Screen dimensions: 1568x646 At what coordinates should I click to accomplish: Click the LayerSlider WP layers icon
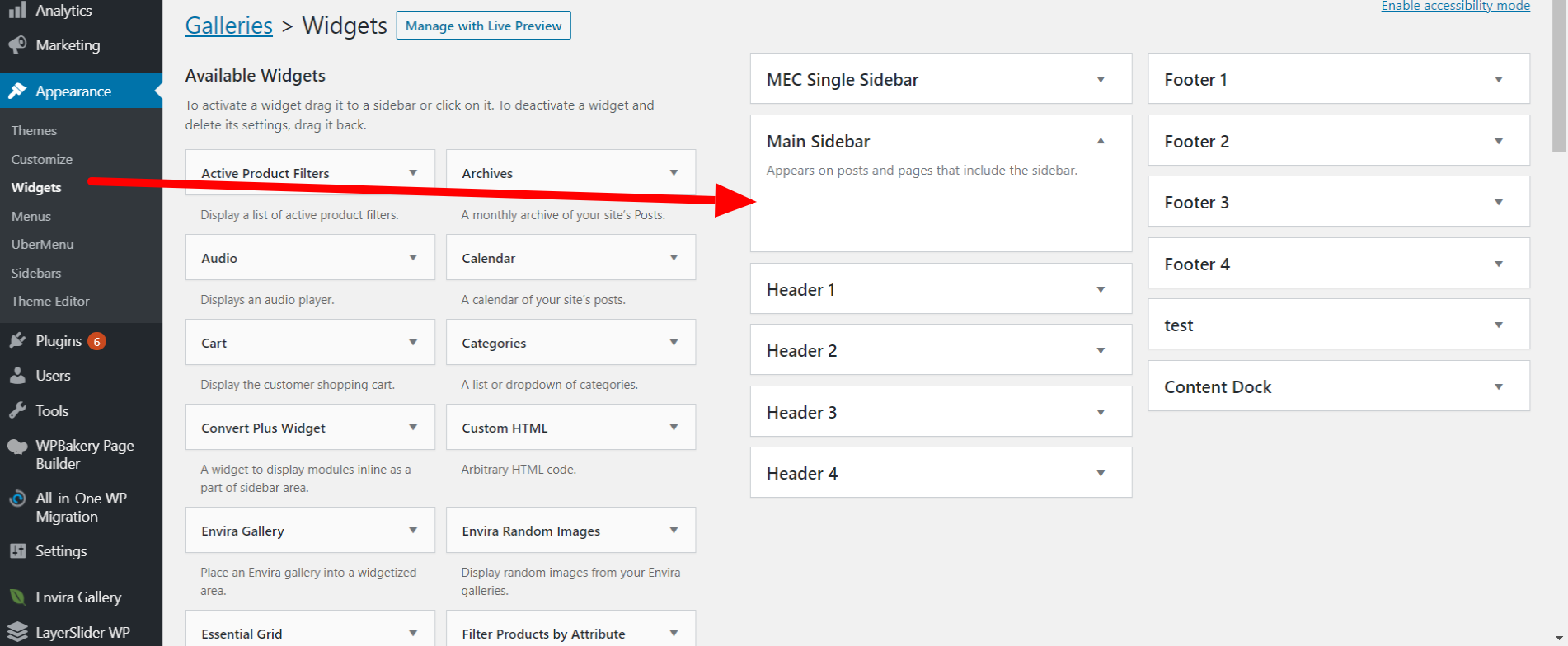17,633
